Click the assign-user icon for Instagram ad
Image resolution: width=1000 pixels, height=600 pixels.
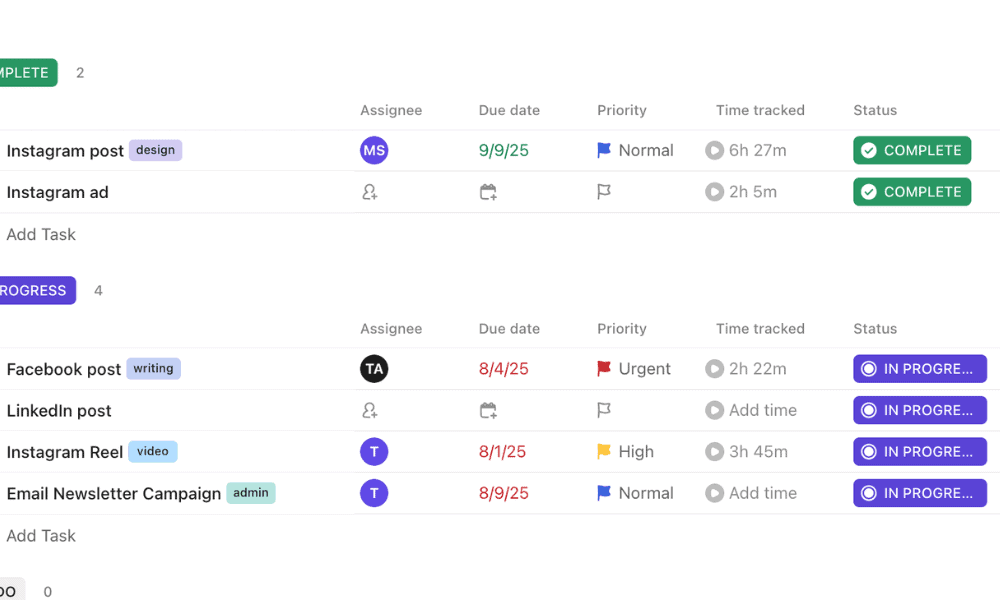coord(370,192)
